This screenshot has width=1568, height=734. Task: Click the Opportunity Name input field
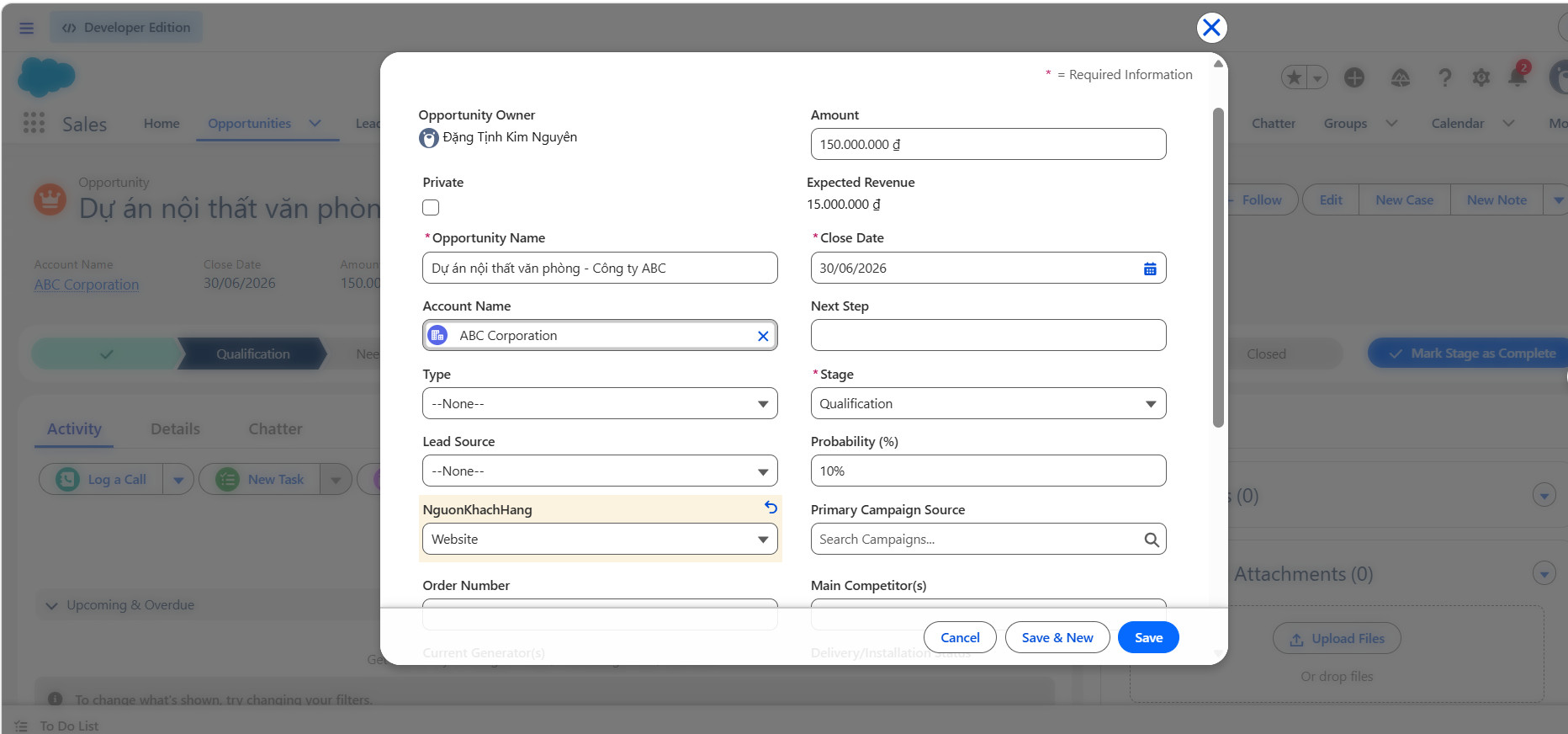click(x=600, y=268)
